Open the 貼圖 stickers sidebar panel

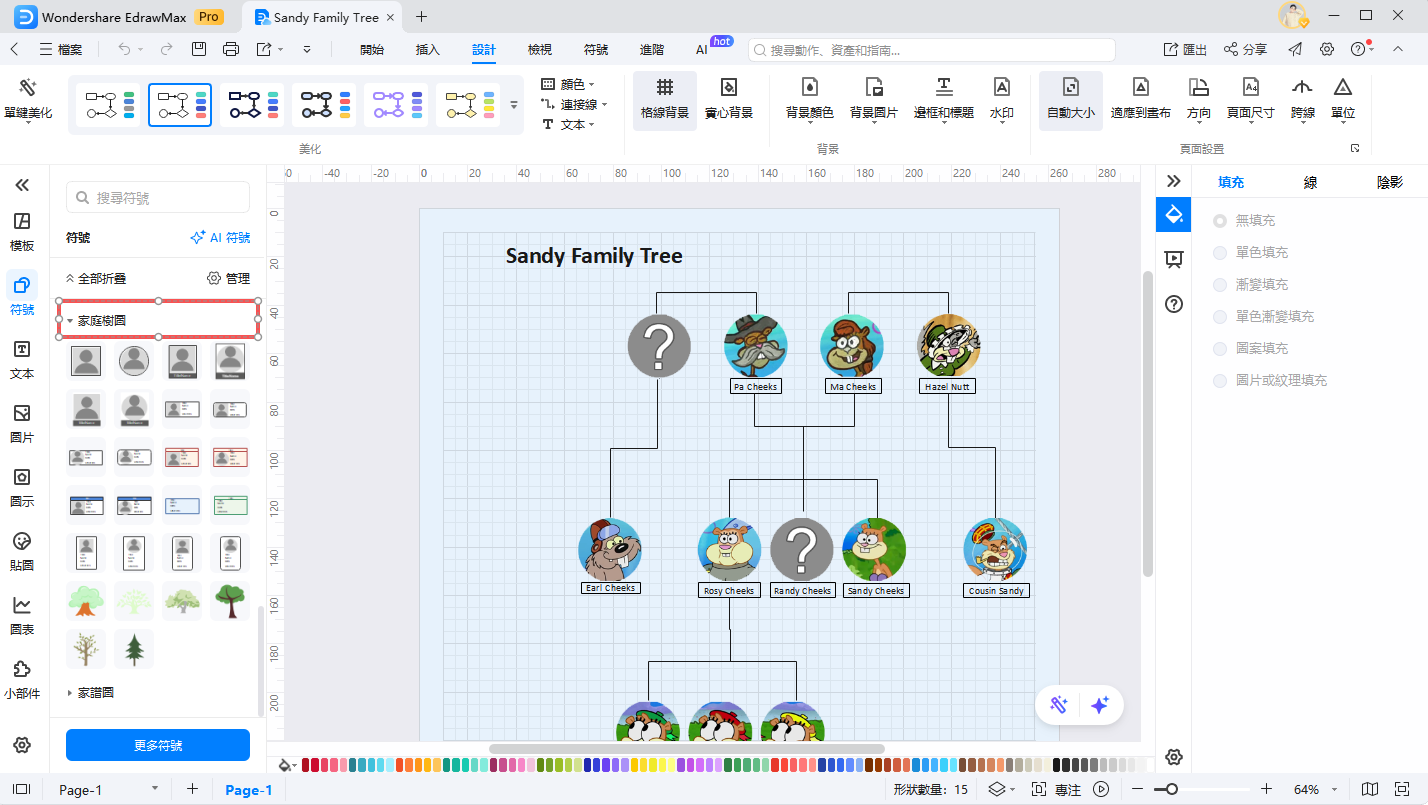[22, 551]
